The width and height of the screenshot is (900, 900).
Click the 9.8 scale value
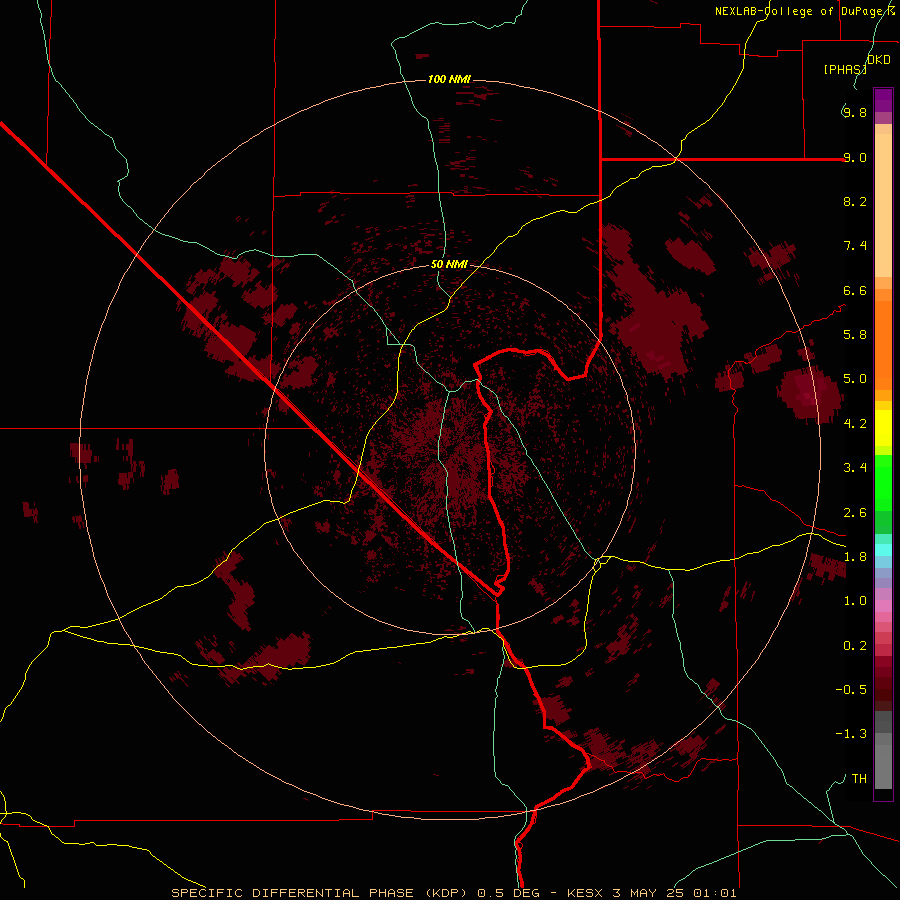(855, 112)
